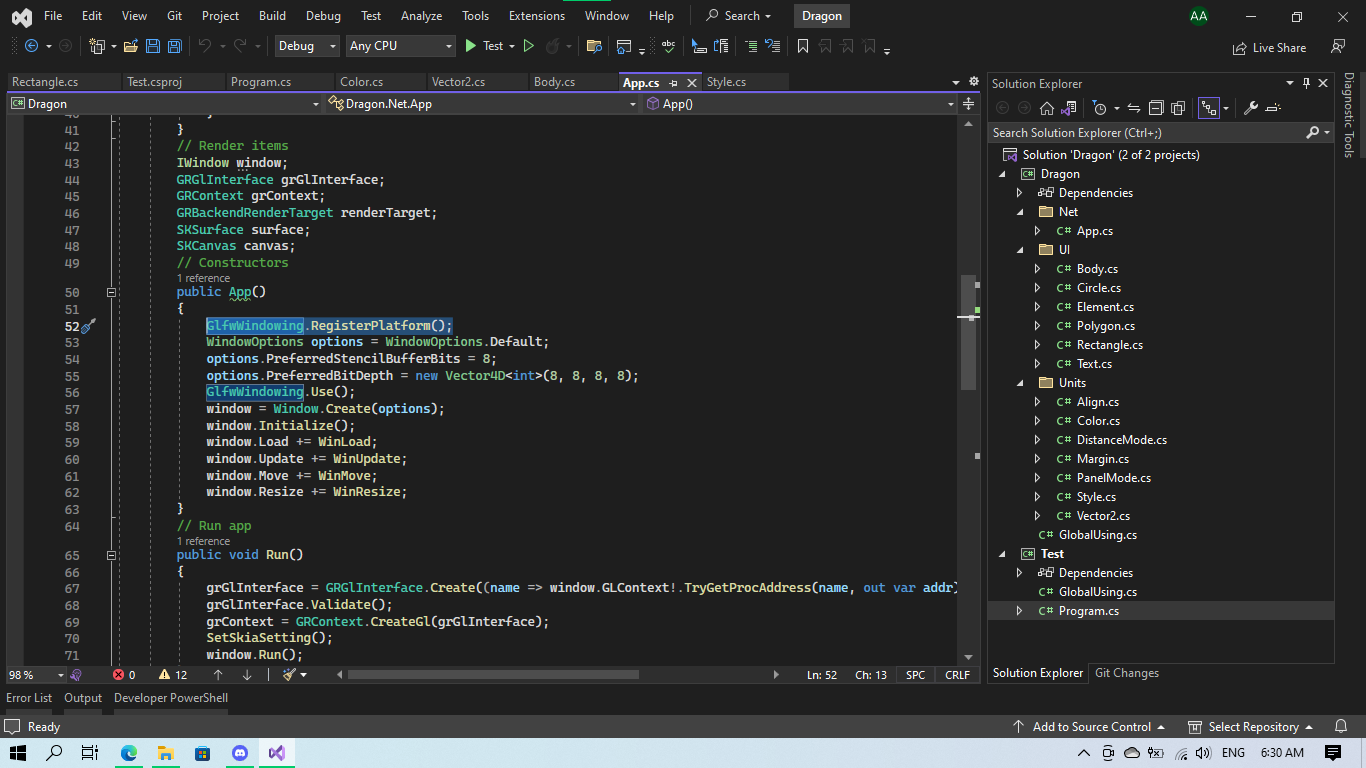Open the Debug configuration dropdown

click(x=306, y=46)
